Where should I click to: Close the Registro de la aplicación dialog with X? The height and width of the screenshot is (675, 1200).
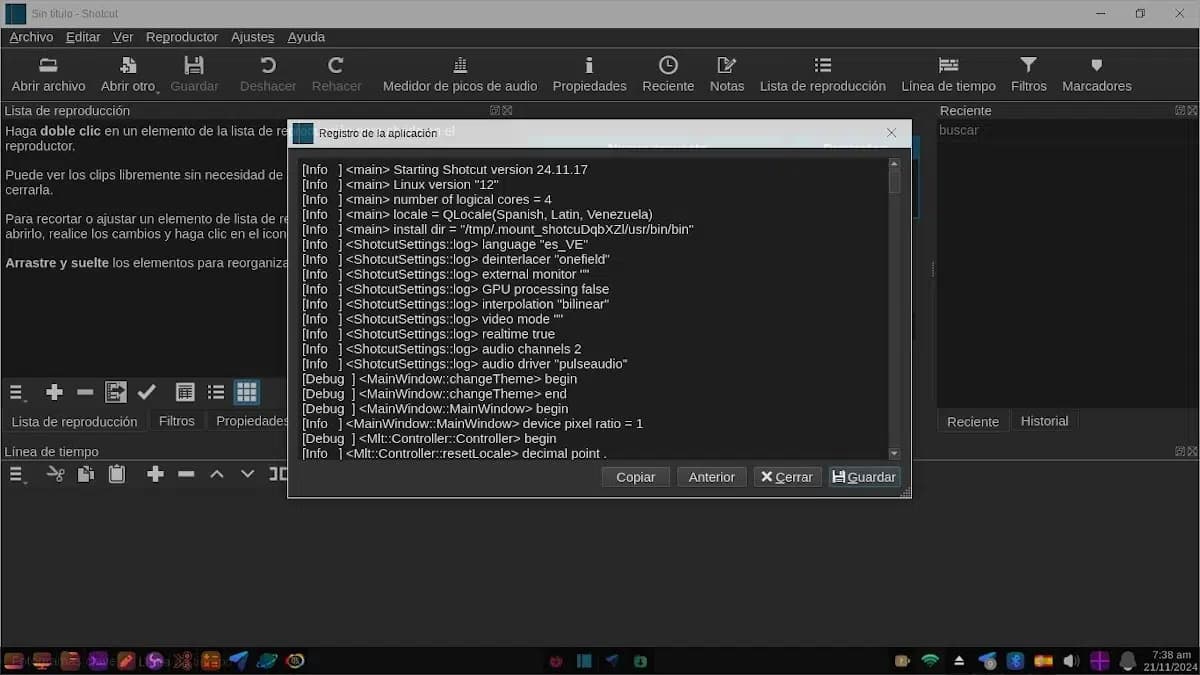click(x=891, y=133)
